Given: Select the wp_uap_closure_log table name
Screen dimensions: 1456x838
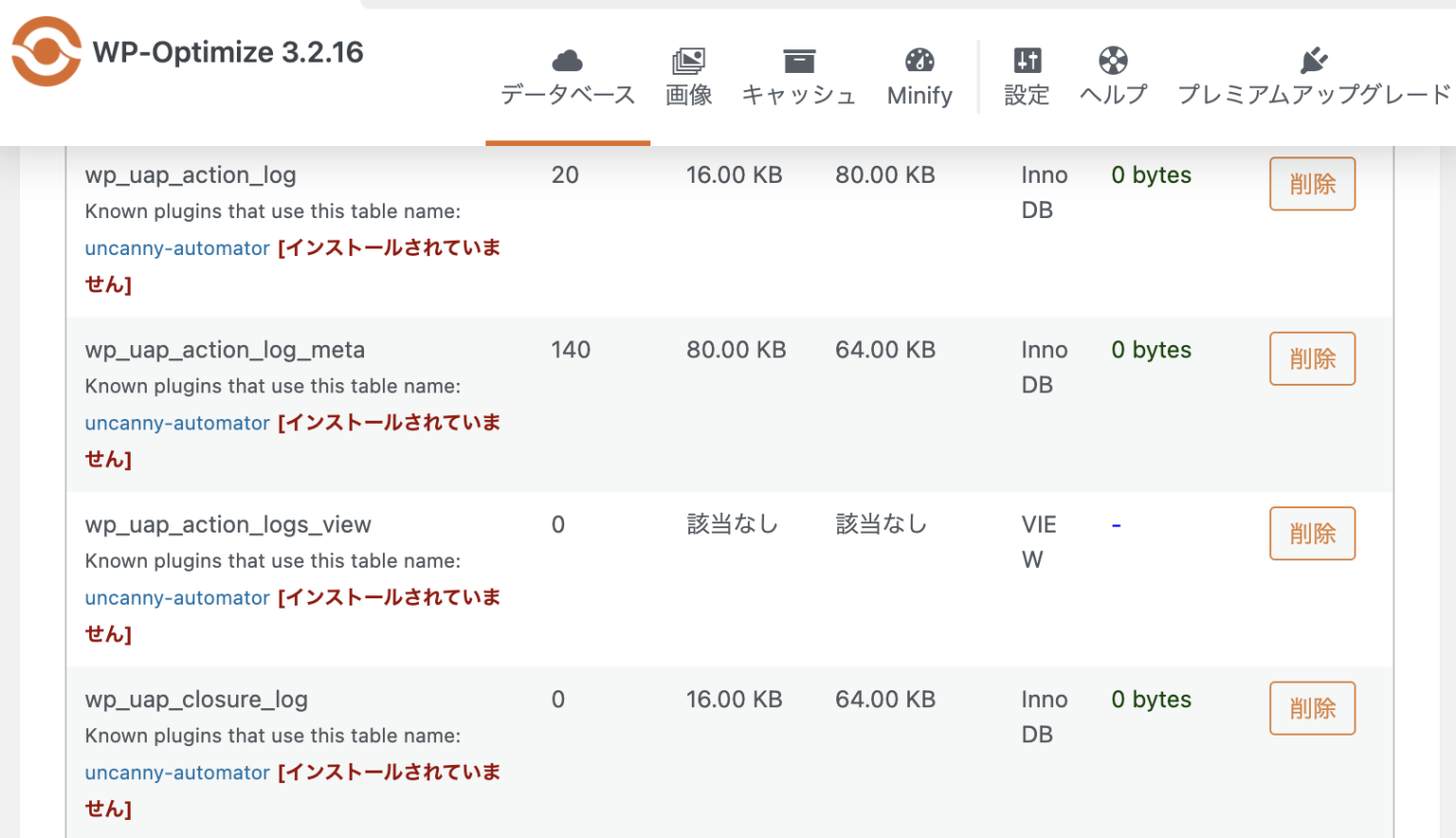Looking at the screenshot, I should (196, 699).
